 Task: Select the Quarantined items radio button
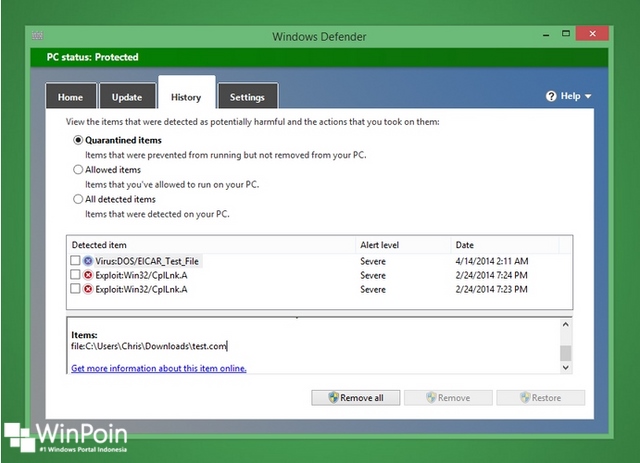point(78,140)
